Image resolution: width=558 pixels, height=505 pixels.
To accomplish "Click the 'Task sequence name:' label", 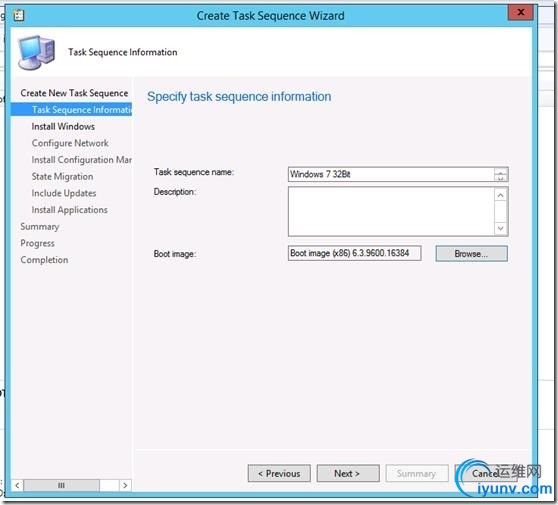I will pyautogui.click(x=194, y=172).
